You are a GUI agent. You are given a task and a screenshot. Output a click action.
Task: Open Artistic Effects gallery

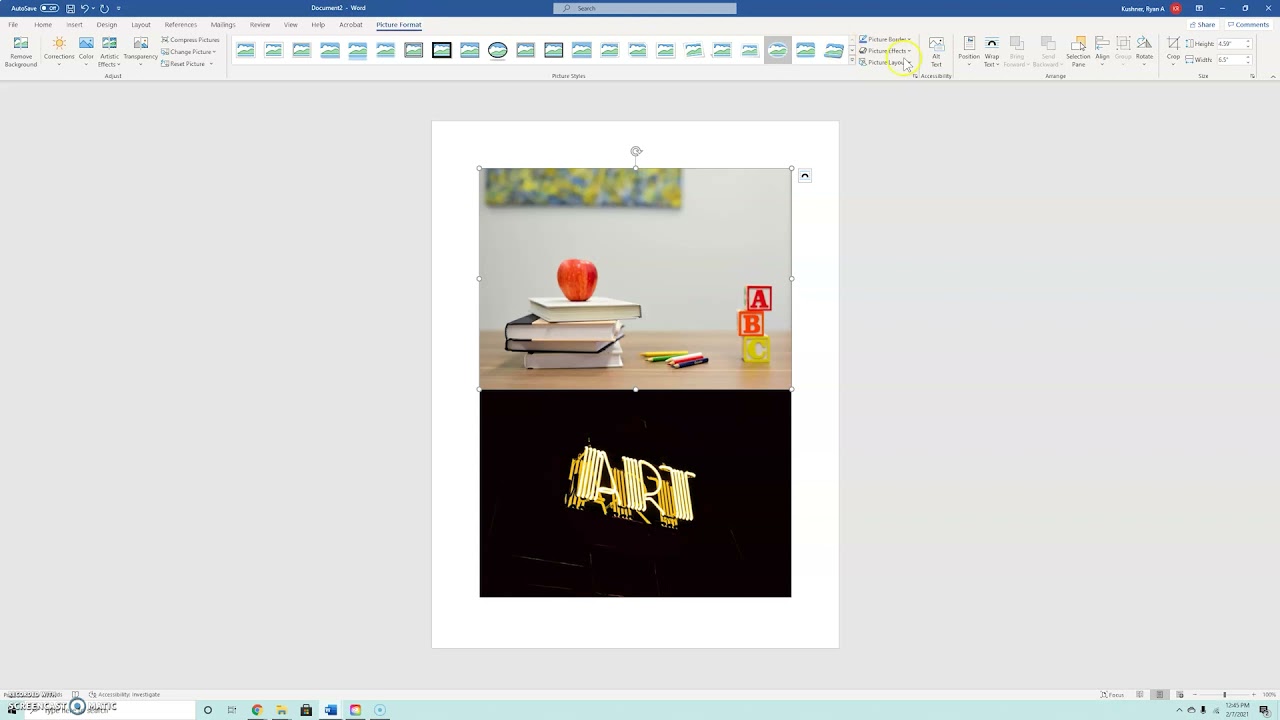109,53
